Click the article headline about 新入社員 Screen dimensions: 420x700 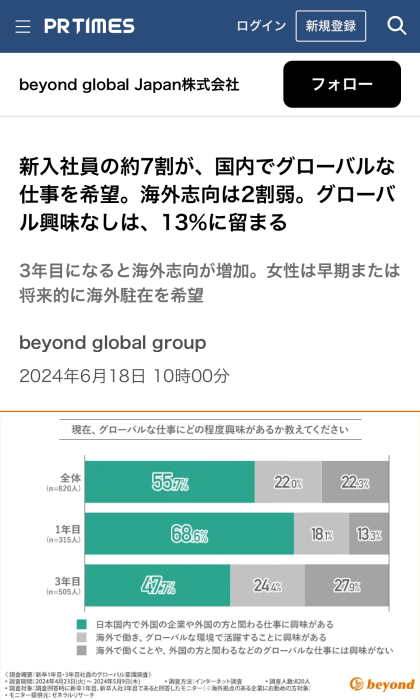[208, 194]
